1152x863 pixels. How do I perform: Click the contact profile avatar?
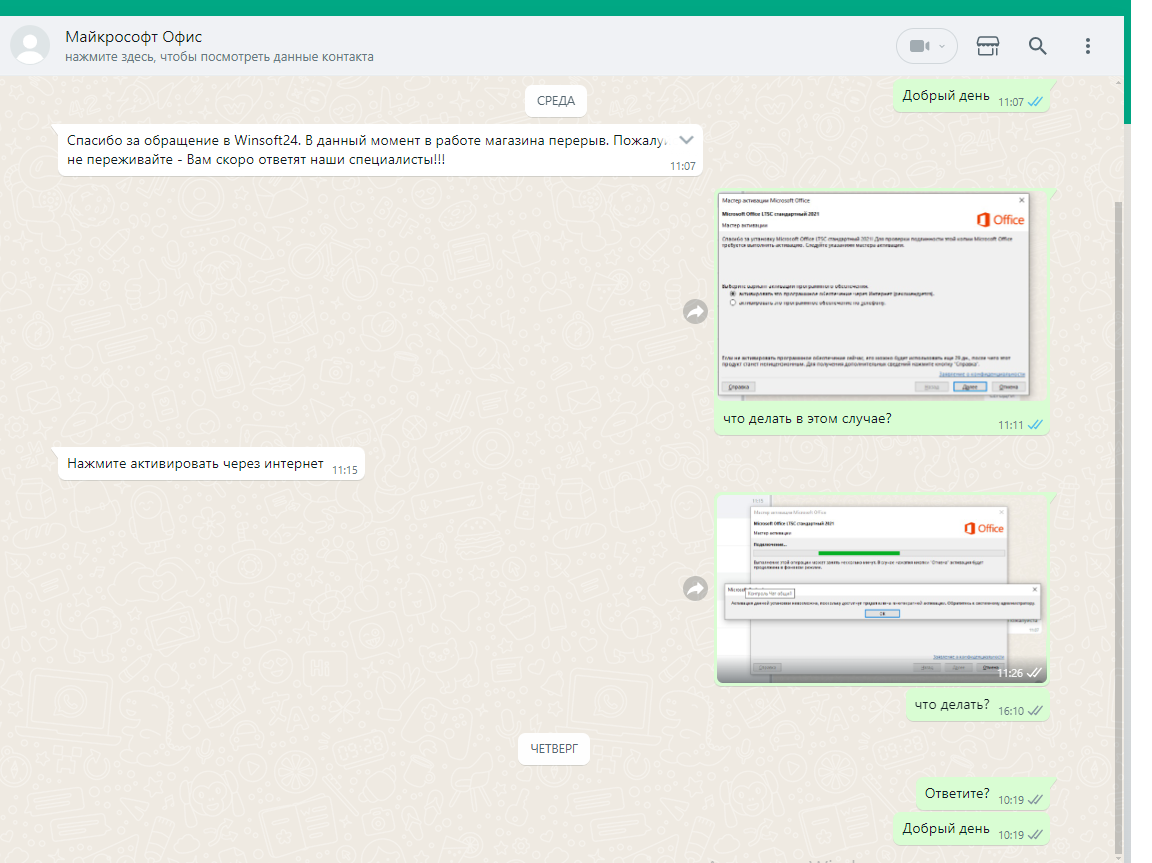click(x=30, y=45)
